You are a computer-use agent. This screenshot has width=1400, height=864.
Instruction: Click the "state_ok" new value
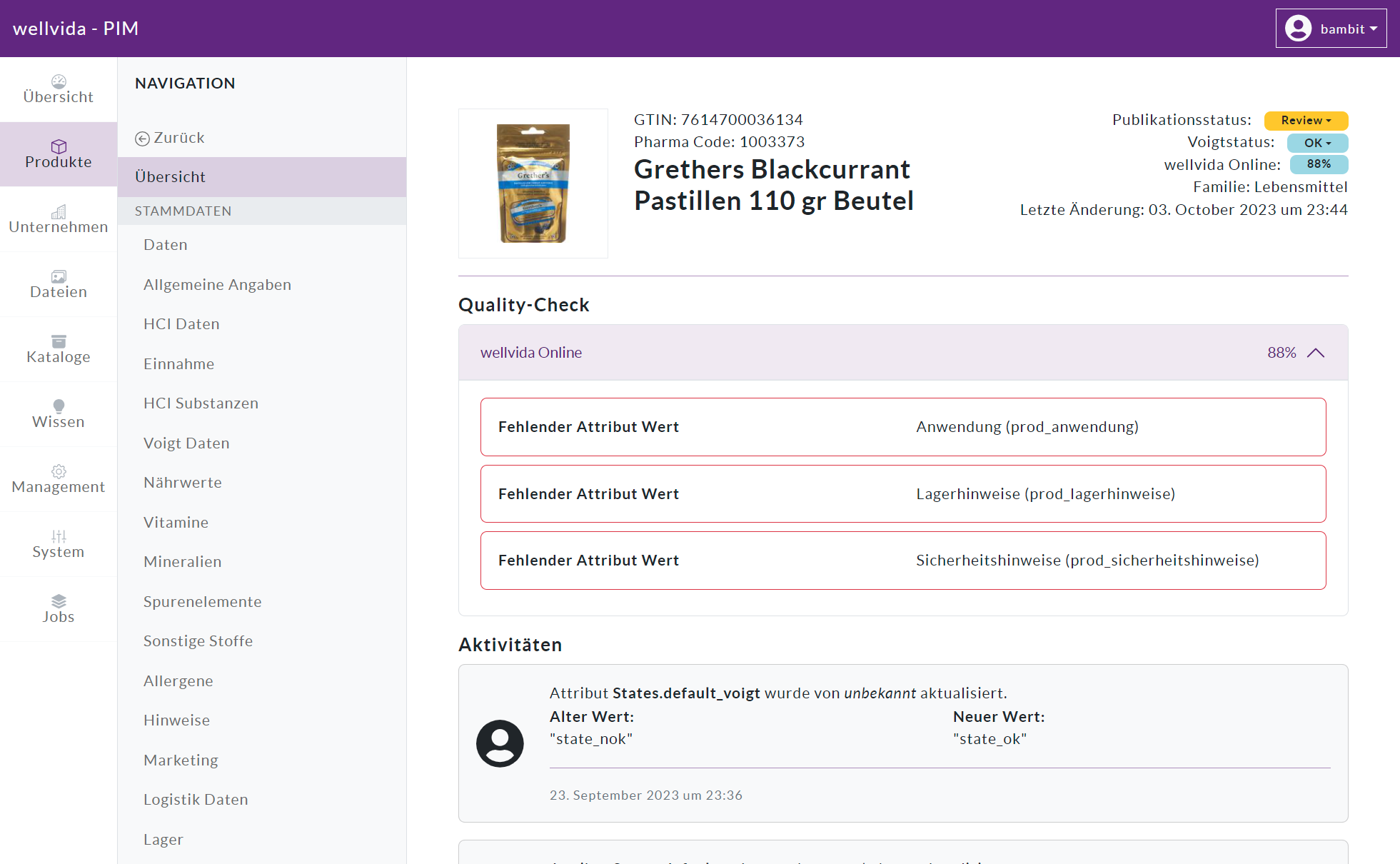click(989, 739)
